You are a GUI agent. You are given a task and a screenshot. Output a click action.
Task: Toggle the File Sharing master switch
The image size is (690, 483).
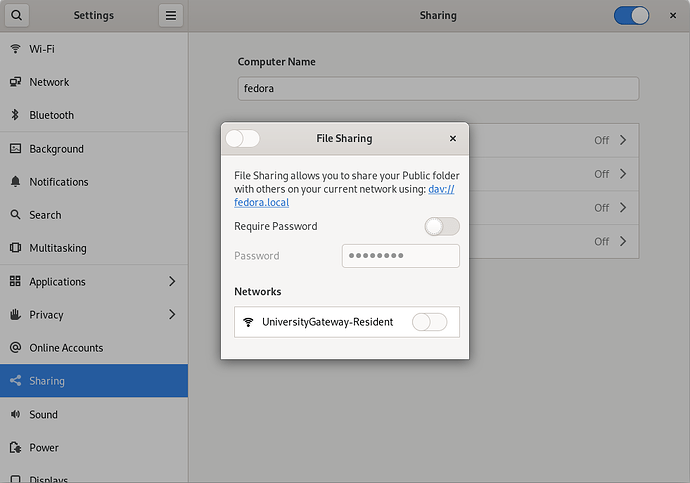point(243,139)
